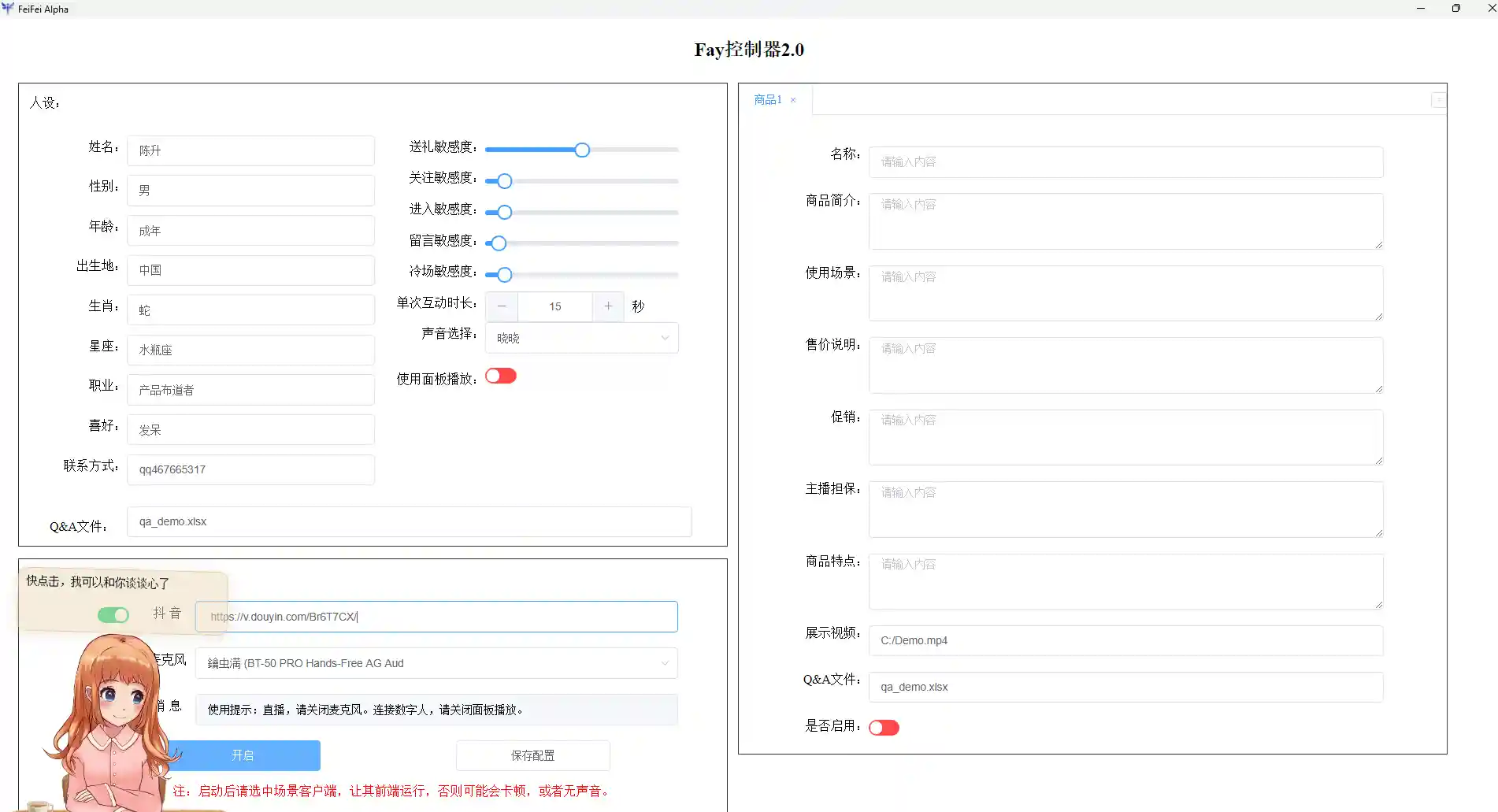Expand the 麦克风 device dropdown
This screenshot has width=1498, height=812.
click(436, 663)
